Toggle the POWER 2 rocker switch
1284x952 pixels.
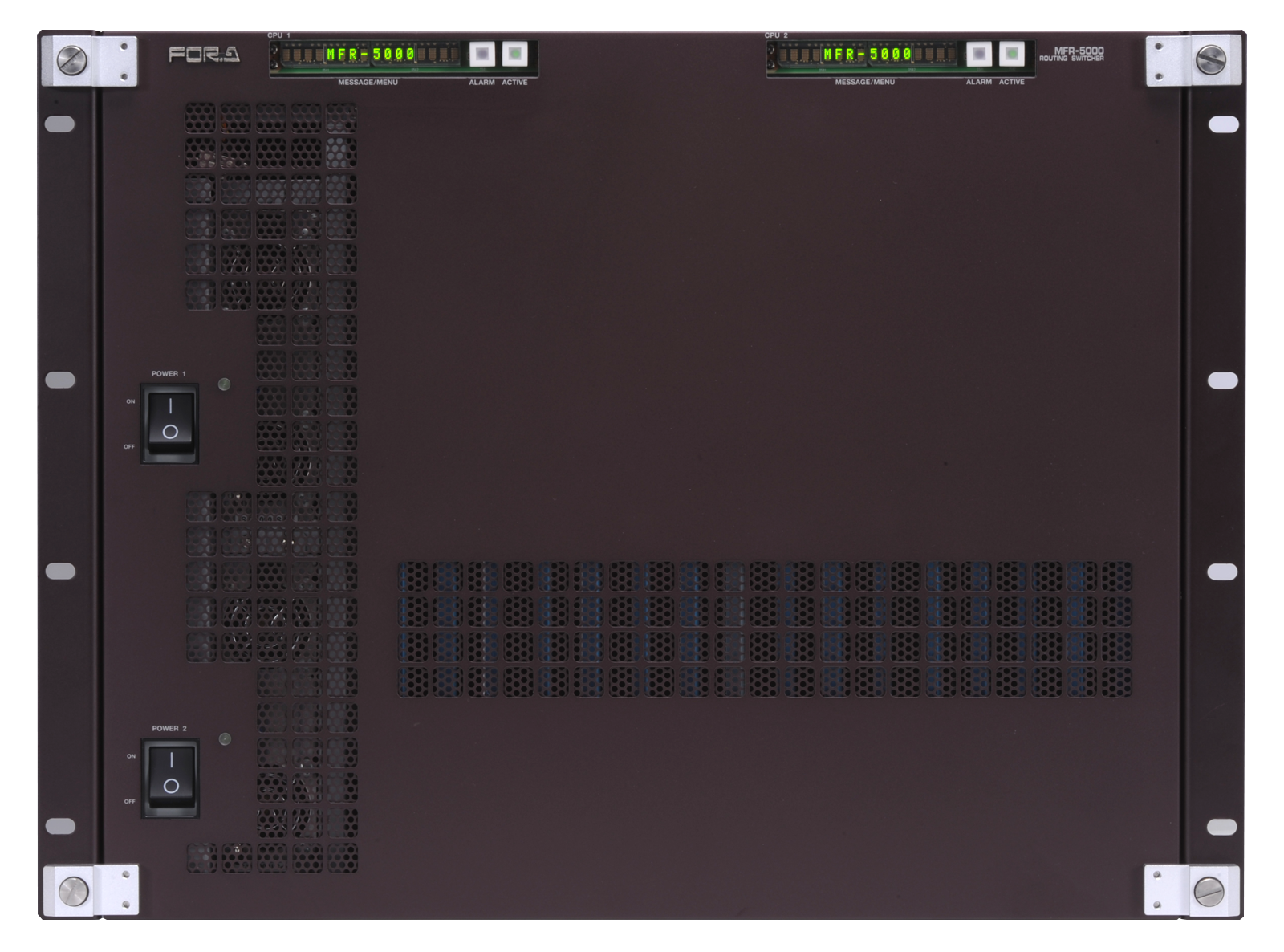click(x=171, y=773)
